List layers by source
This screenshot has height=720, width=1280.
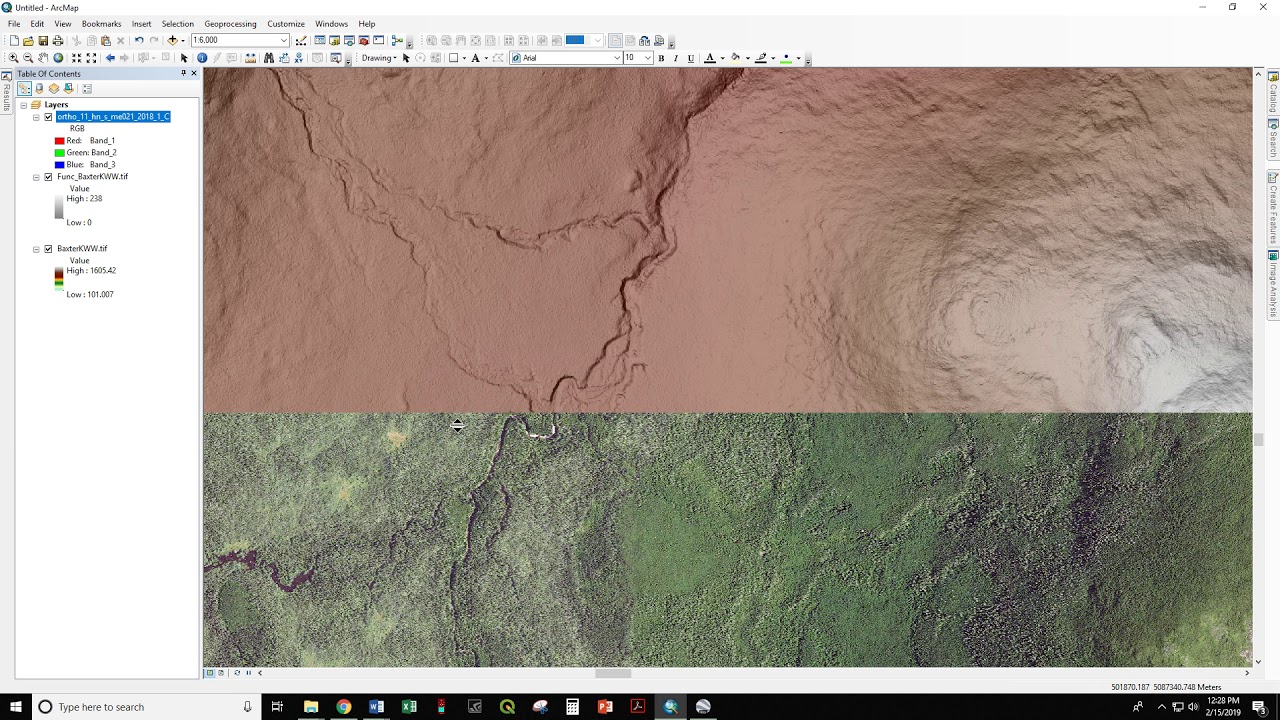pos(39,88)
